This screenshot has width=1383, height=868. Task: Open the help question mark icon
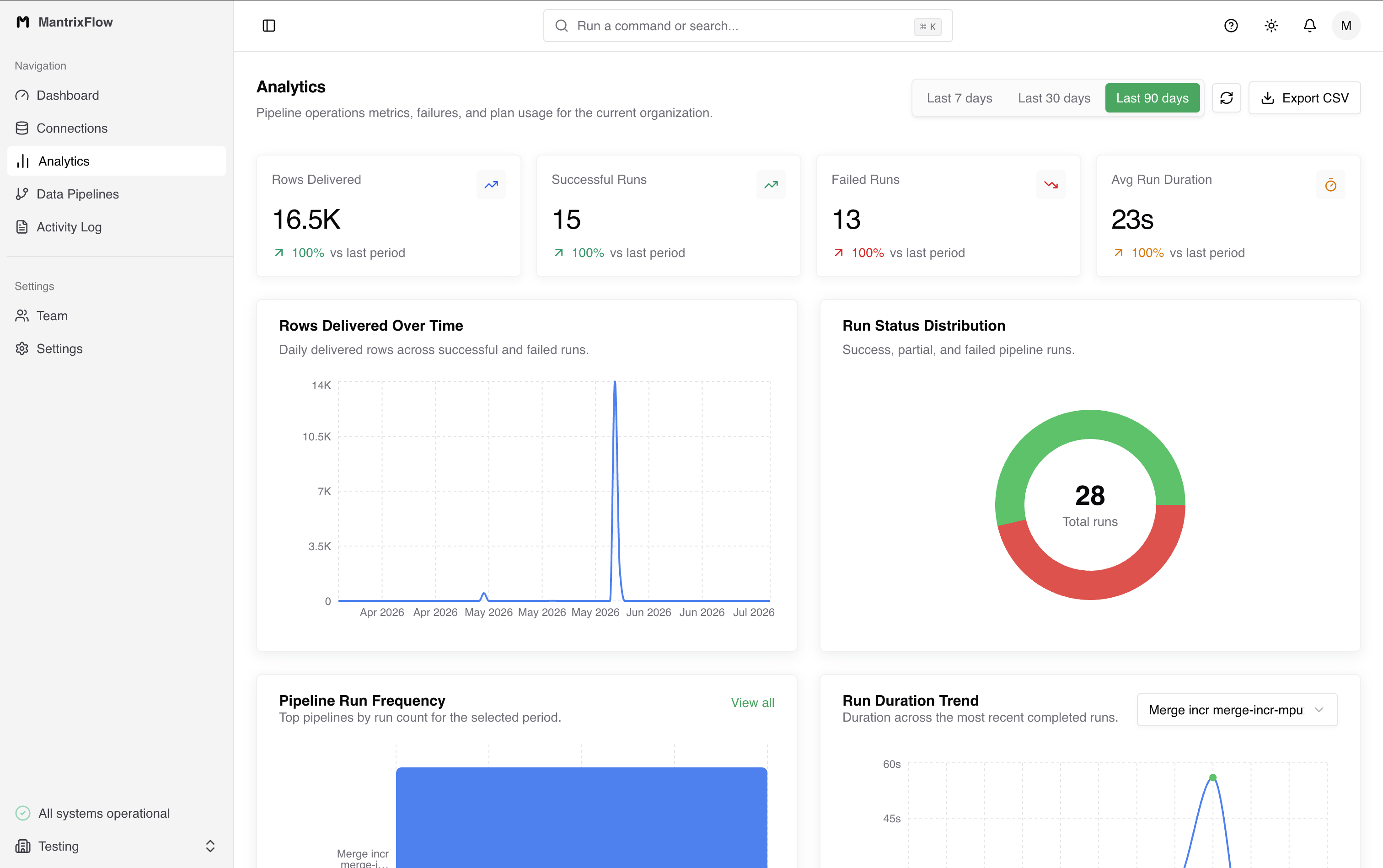pos(1231,26)
